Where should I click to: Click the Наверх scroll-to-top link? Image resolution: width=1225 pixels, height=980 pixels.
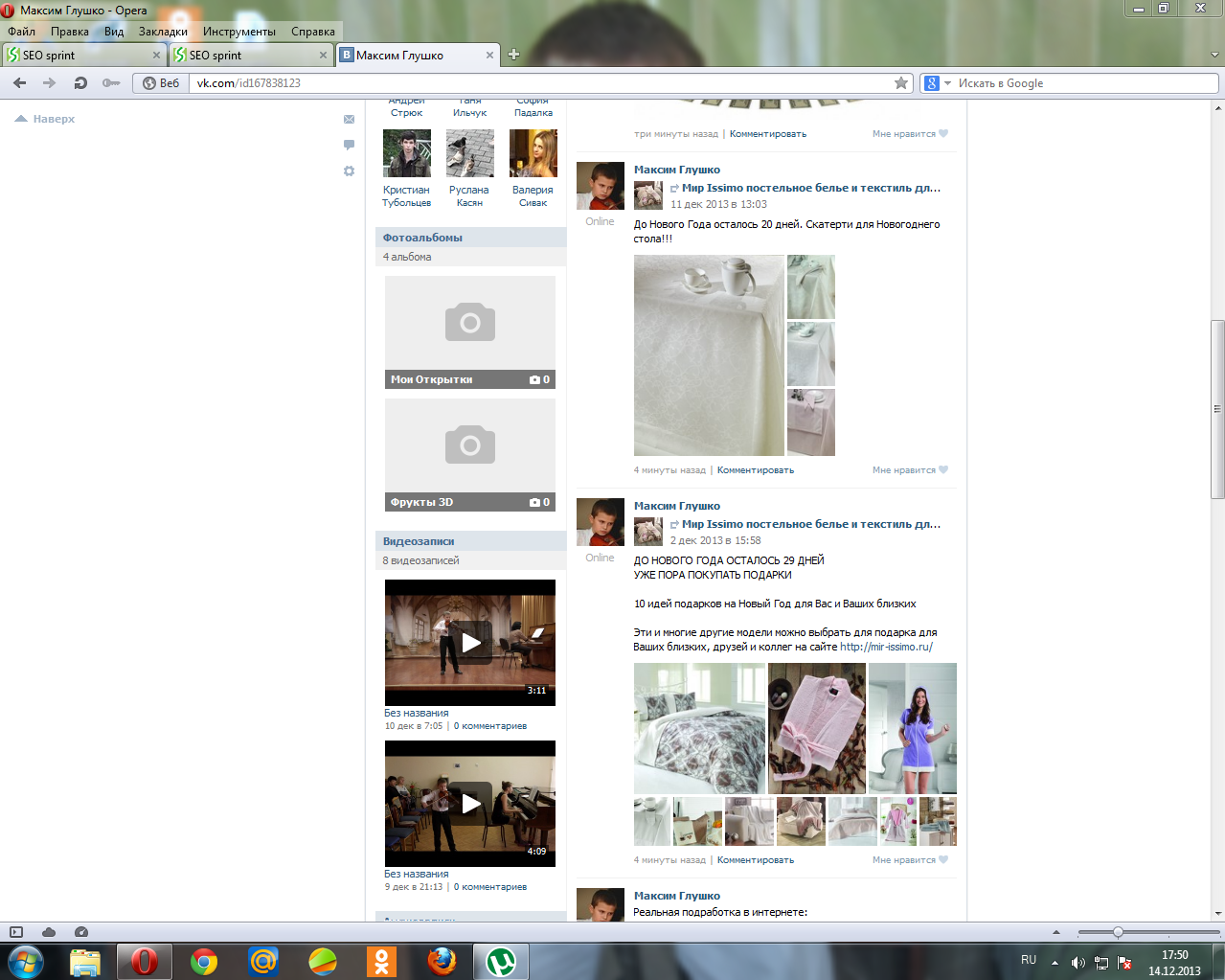click(x=45, y=119)
